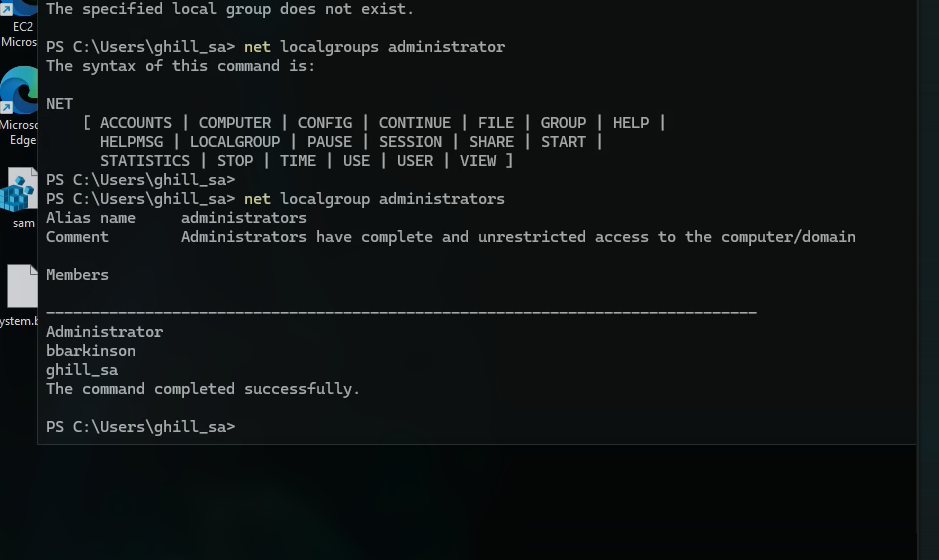Viewport: 939px width, 560px height.
Task: Click "LOCALGROUP" in the NET syntax list
Action: click(235, 142)
